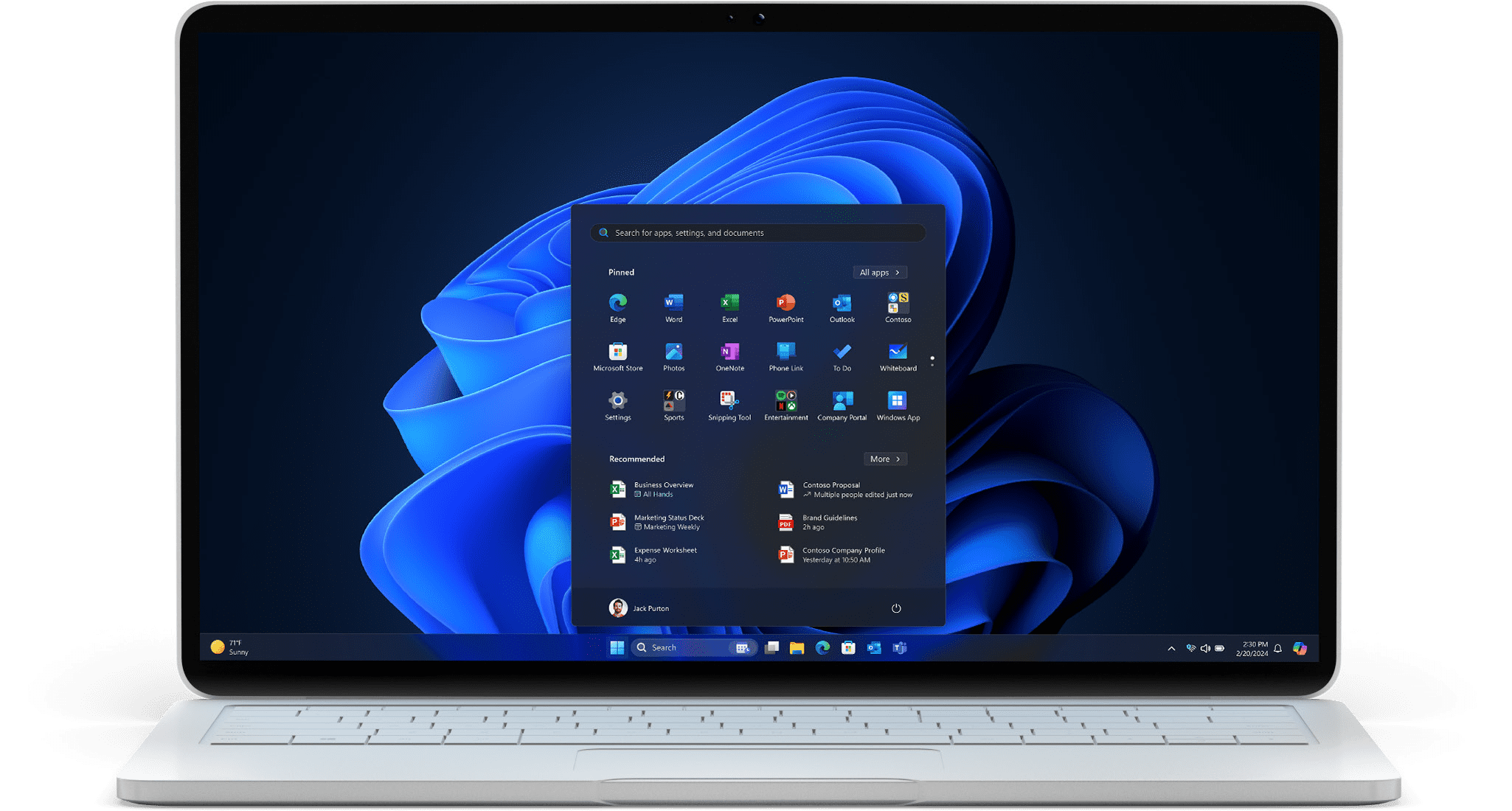Open the To Do app

[842, 357]
